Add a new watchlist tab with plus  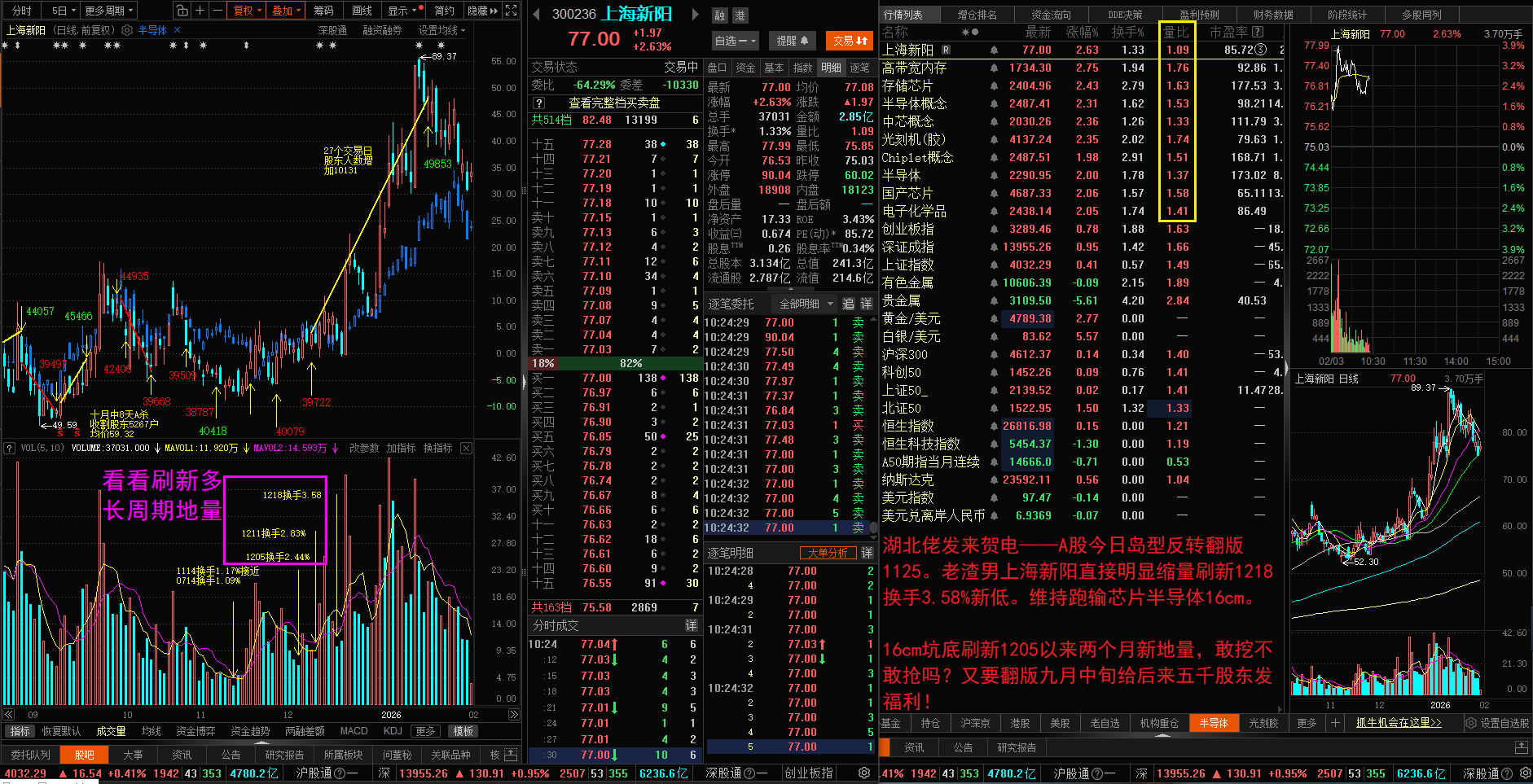[1335, 723]
